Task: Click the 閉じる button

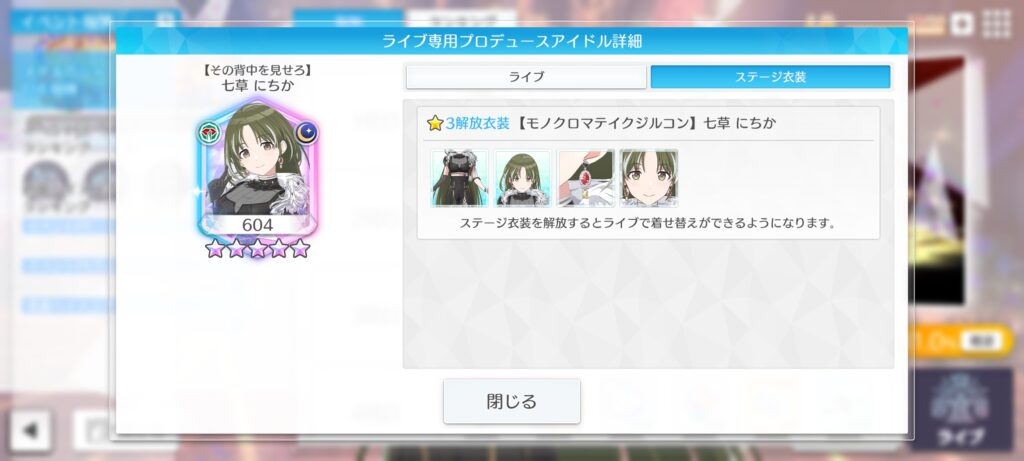Action: tap(511, 401)
